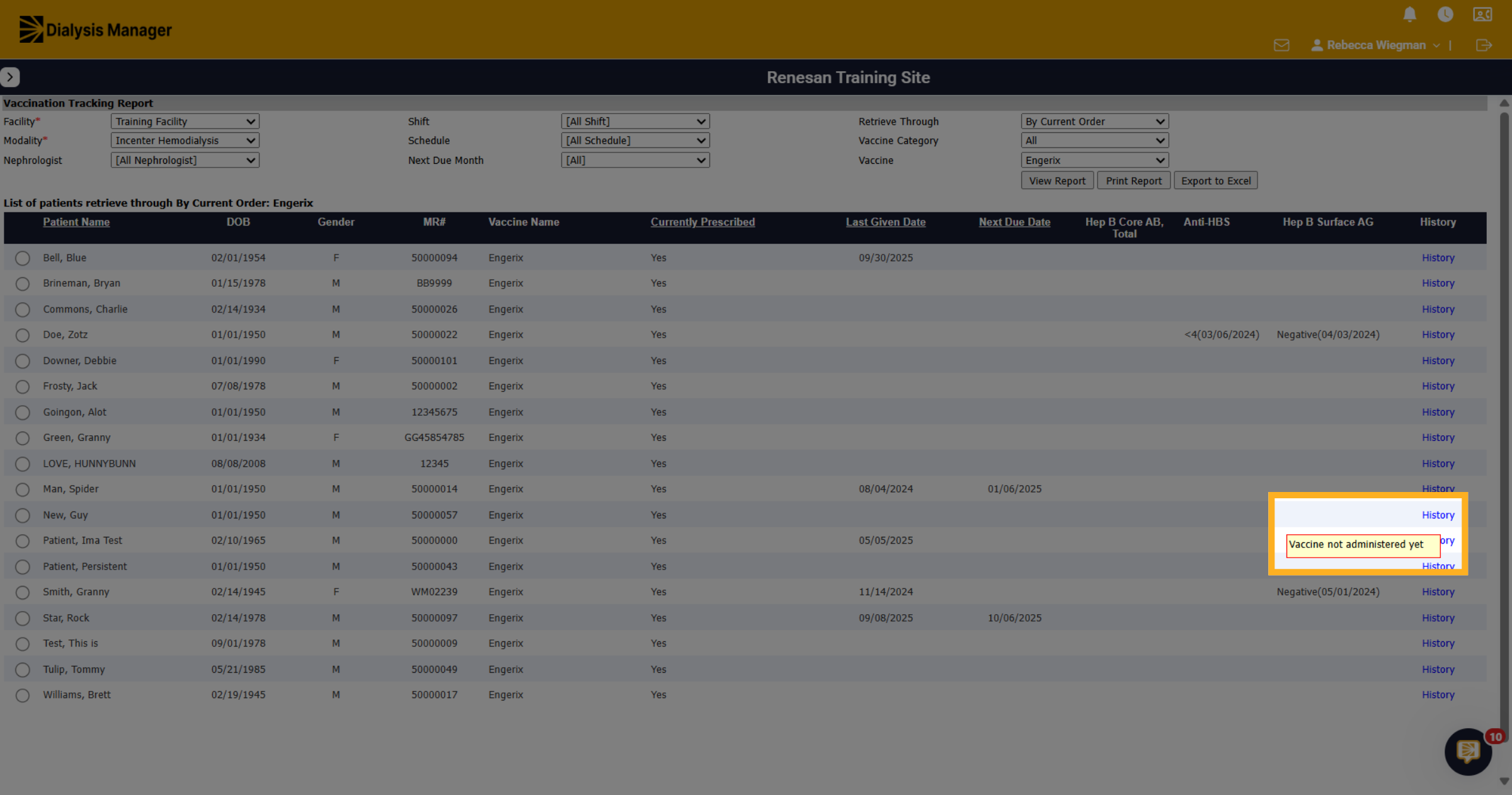Expand the sidebar with arrow button

pos(10,77)
